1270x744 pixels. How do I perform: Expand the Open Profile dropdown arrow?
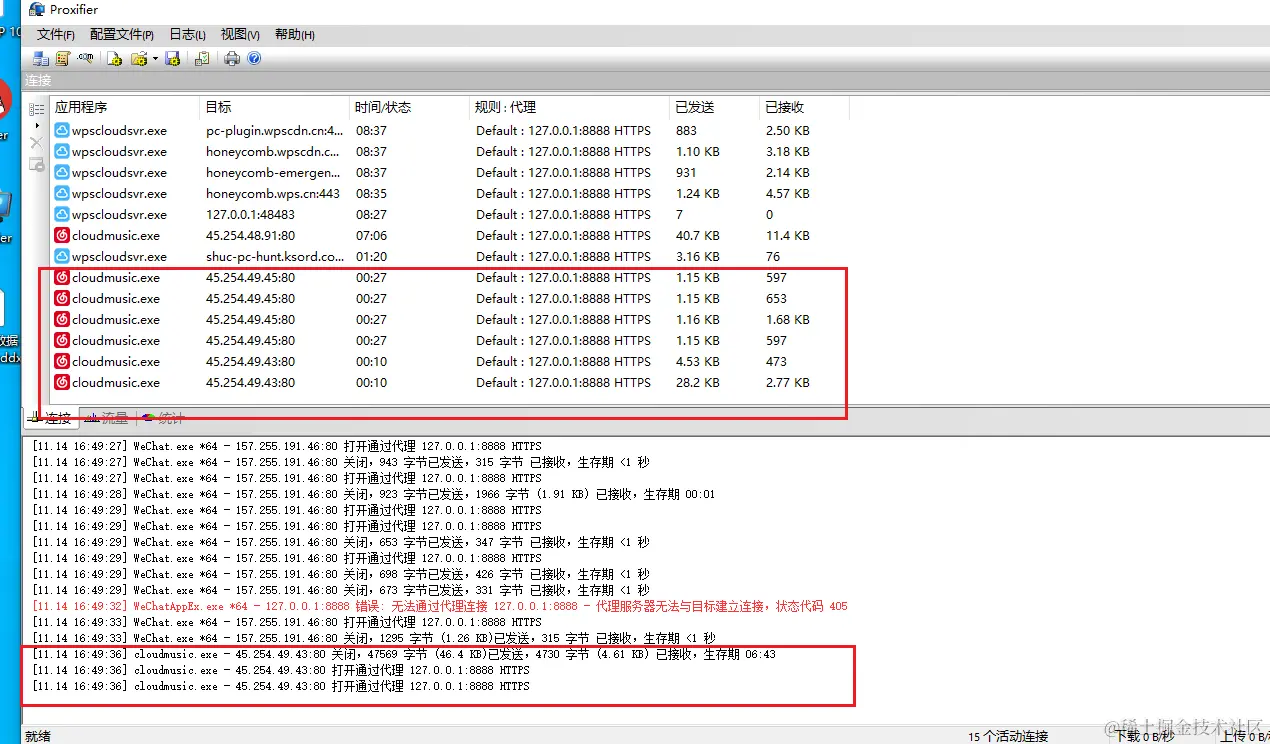click(155, 59)
